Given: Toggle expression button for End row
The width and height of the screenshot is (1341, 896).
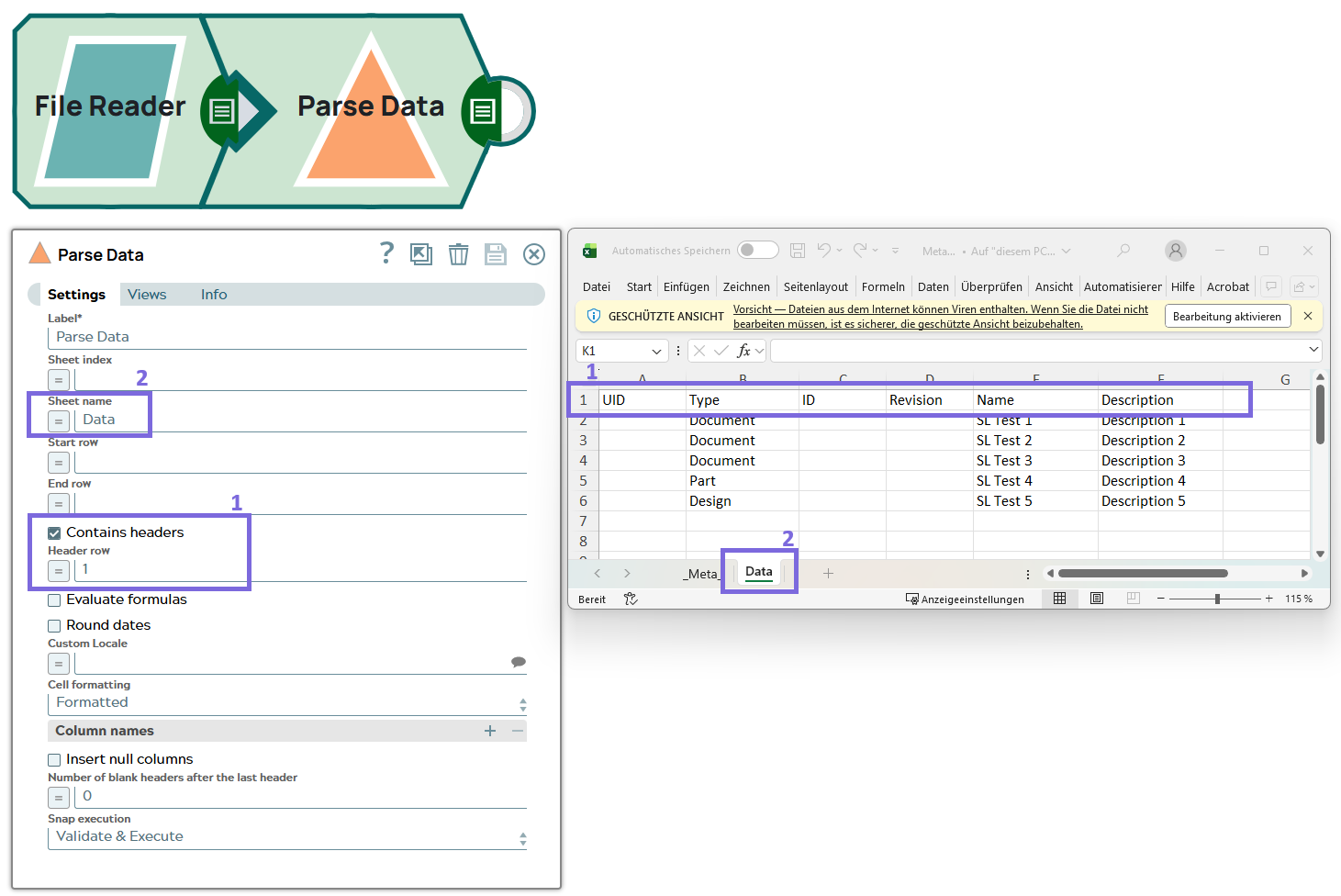Looking at the screenshot, I should pyautogui.click(x=59, y=503).
